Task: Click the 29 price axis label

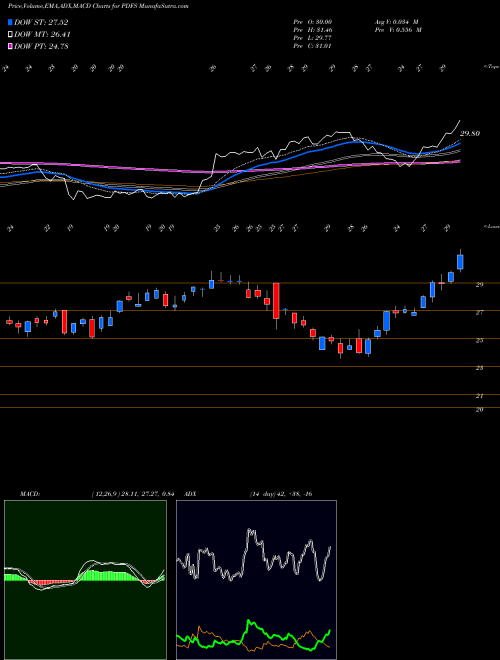Action: (x=479, y=285)
